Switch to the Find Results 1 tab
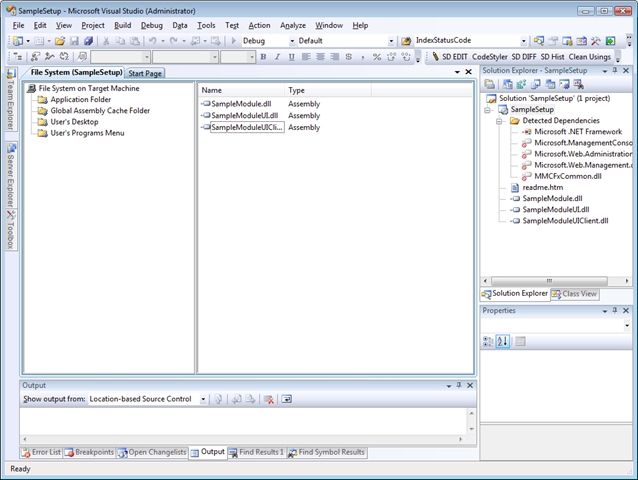This screenshot has height=480, width=638. (256, 452)
